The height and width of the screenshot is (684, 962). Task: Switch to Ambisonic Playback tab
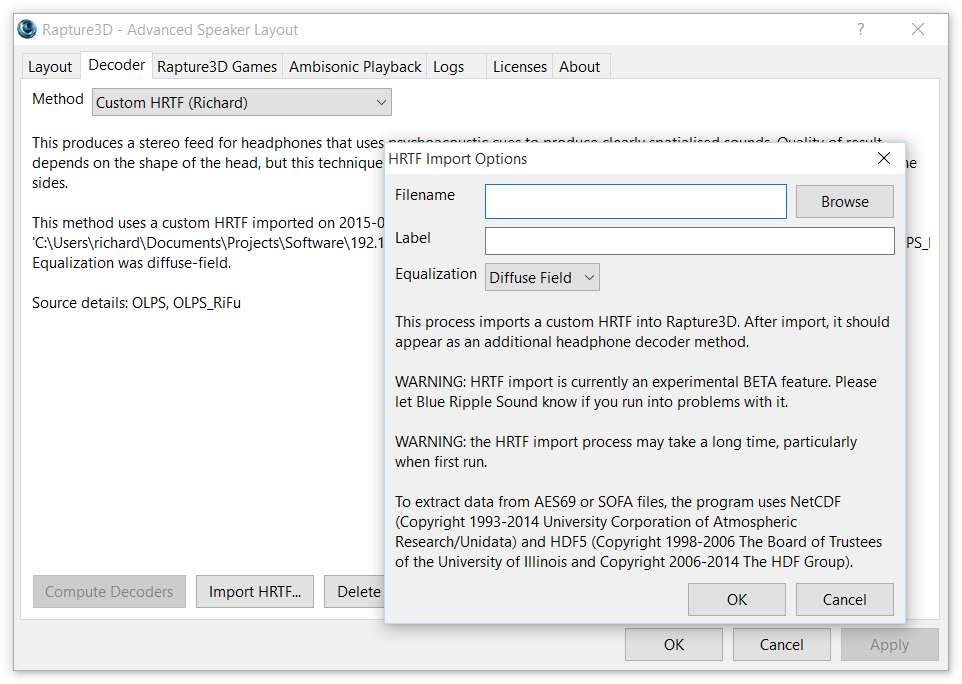pos(355,66)
